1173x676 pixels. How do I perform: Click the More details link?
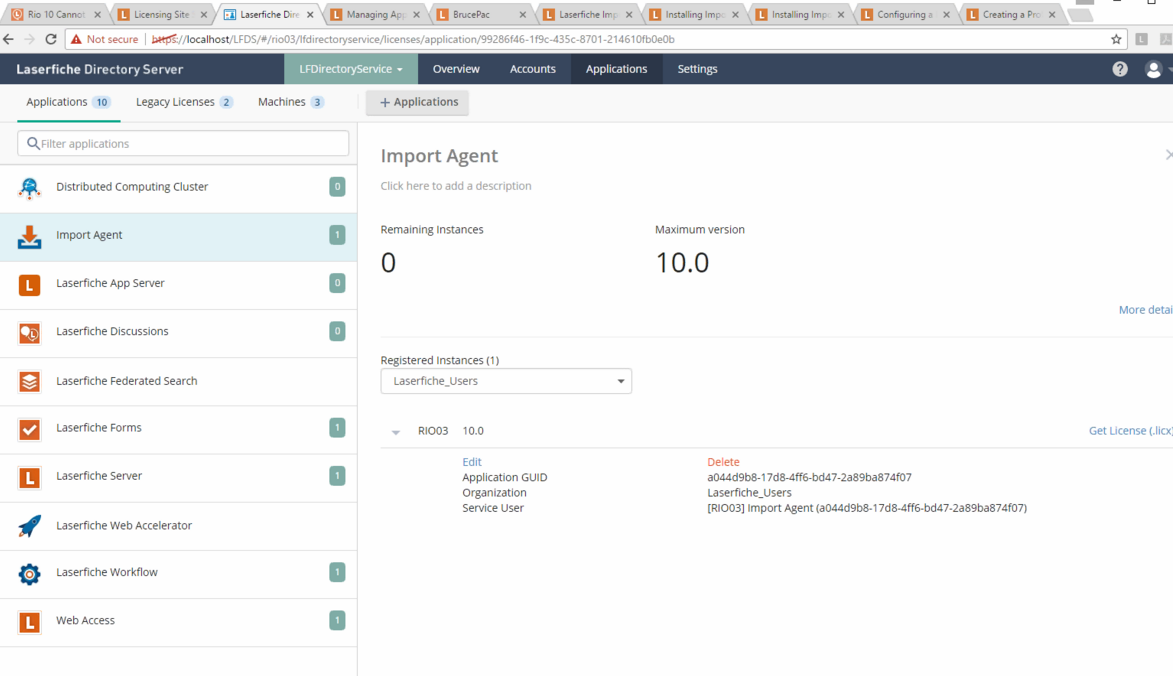[1145, 310]
